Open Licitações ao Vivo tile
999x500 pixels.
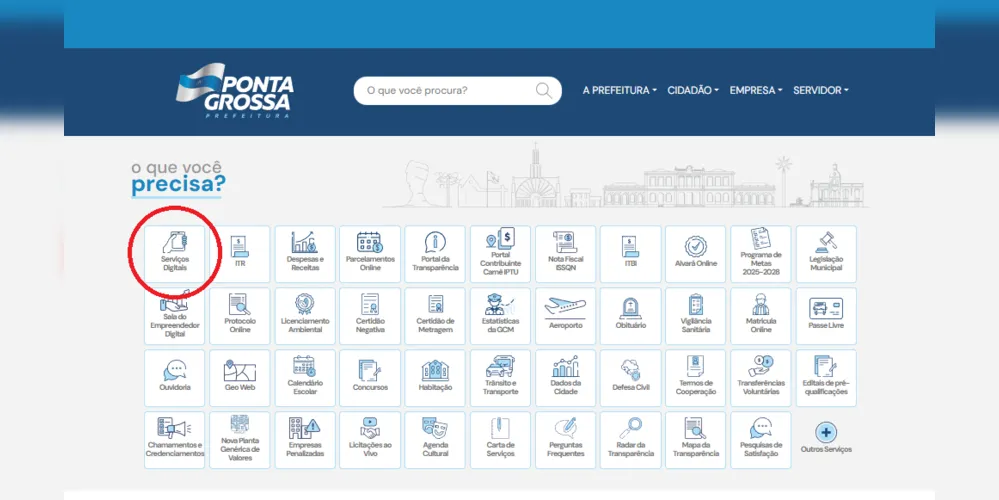click(370, 439)
